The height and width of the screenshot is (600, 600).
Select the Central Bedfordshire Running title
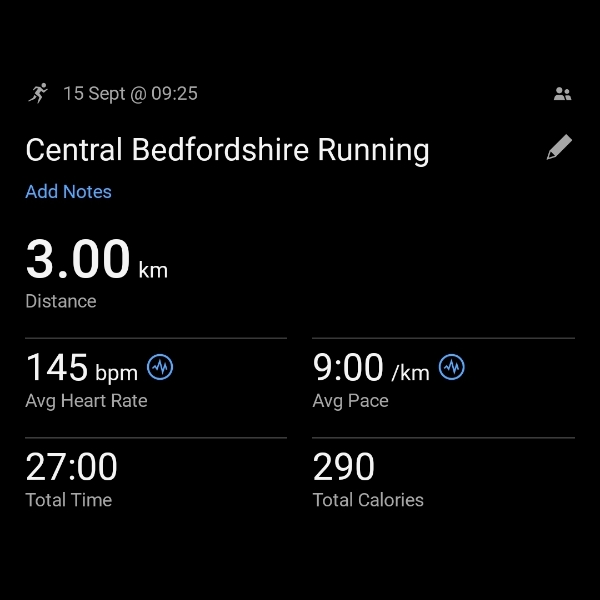pyautogui.click(x=227, y=150)
